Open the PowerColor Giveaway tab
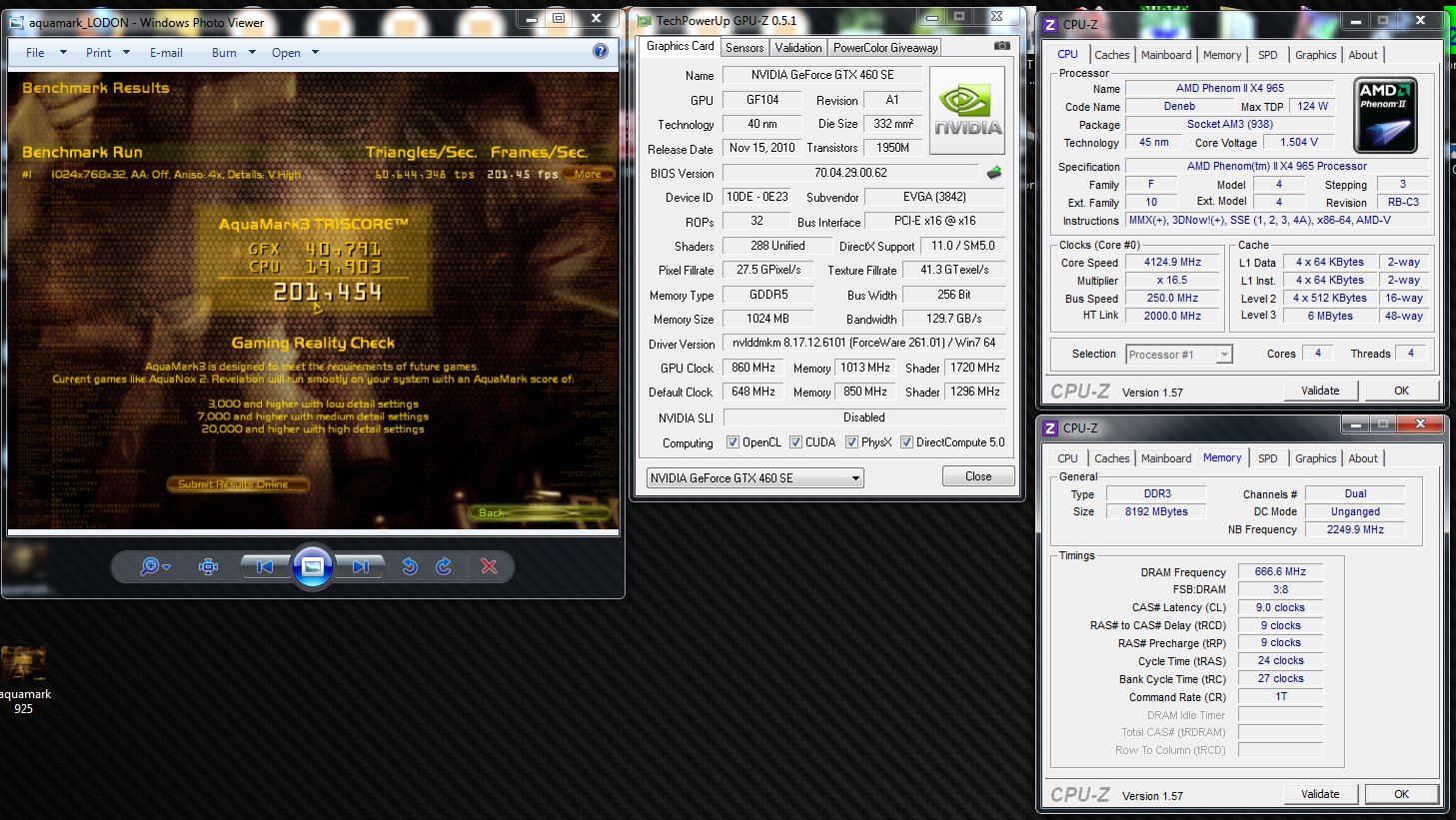This screenshot has height=820, width=1456. pos(885,48)
